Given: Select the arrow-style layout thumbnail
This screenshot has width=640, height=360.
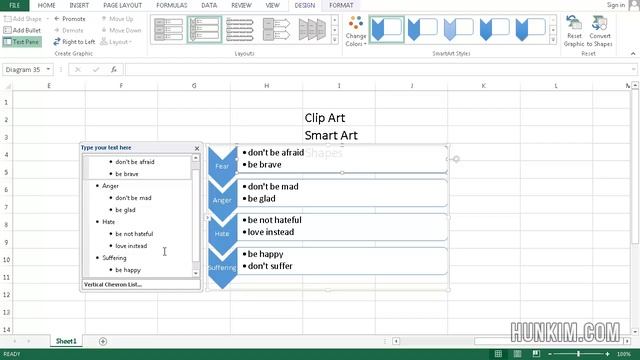Looking at the screenshot, I should [276, 29].
